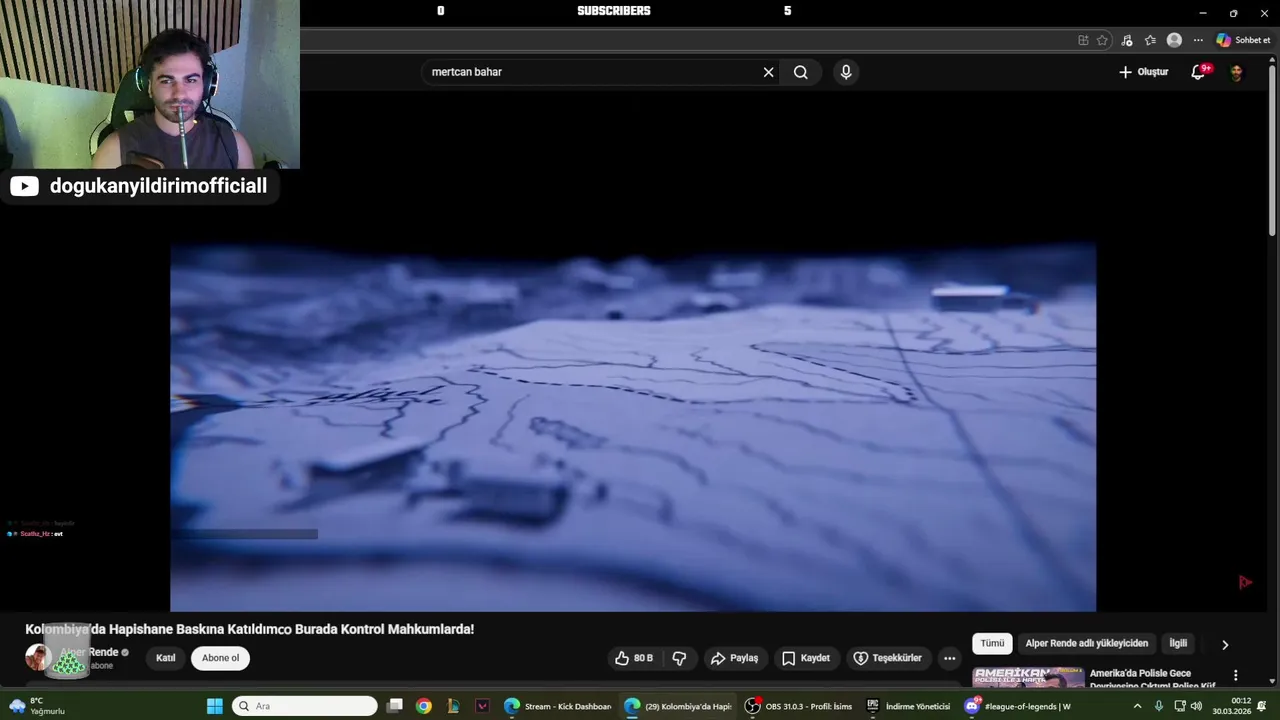Viewport: 1280px width, 720px height.
Task: Subscribe with the Abone ol button
Action: [221, 658]
